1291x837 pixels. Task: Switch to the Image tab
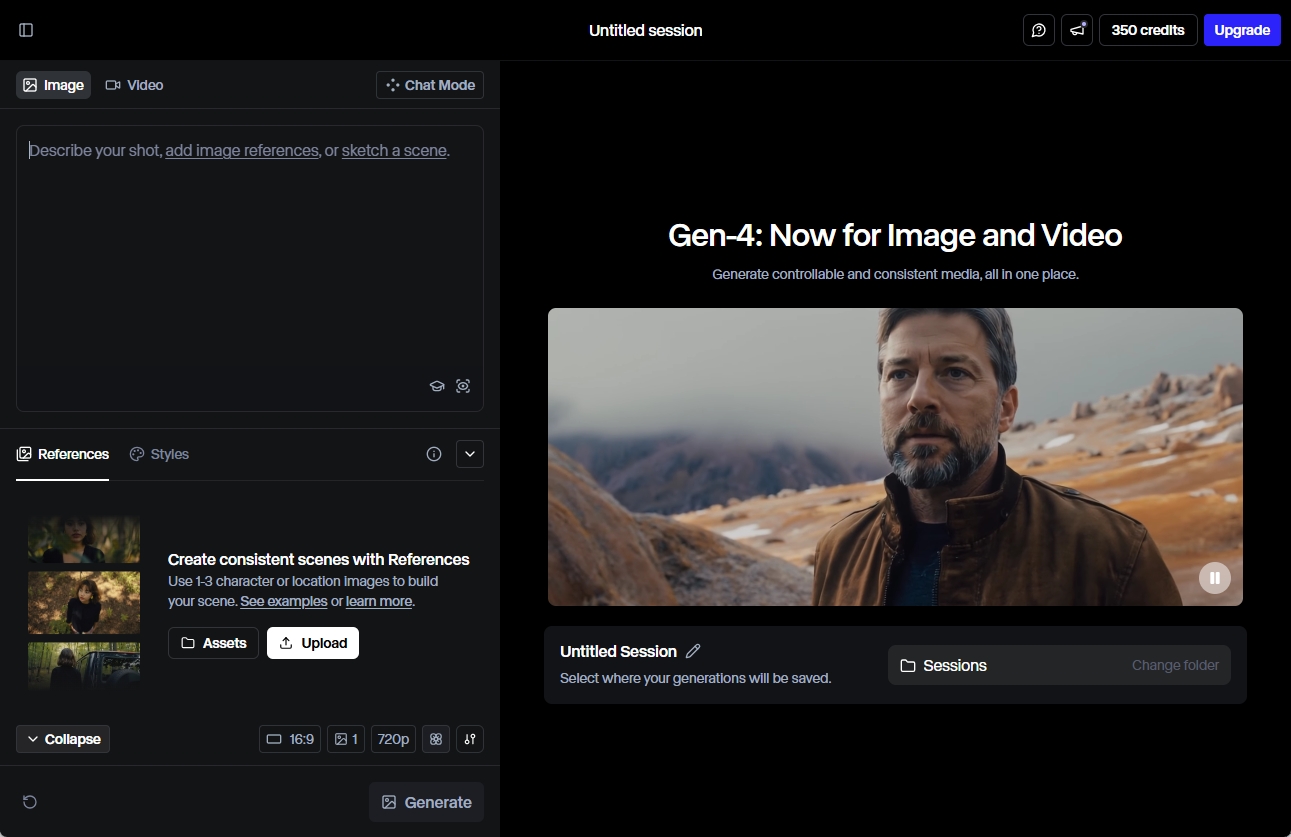pyautogui.click(x=53, y=85)
